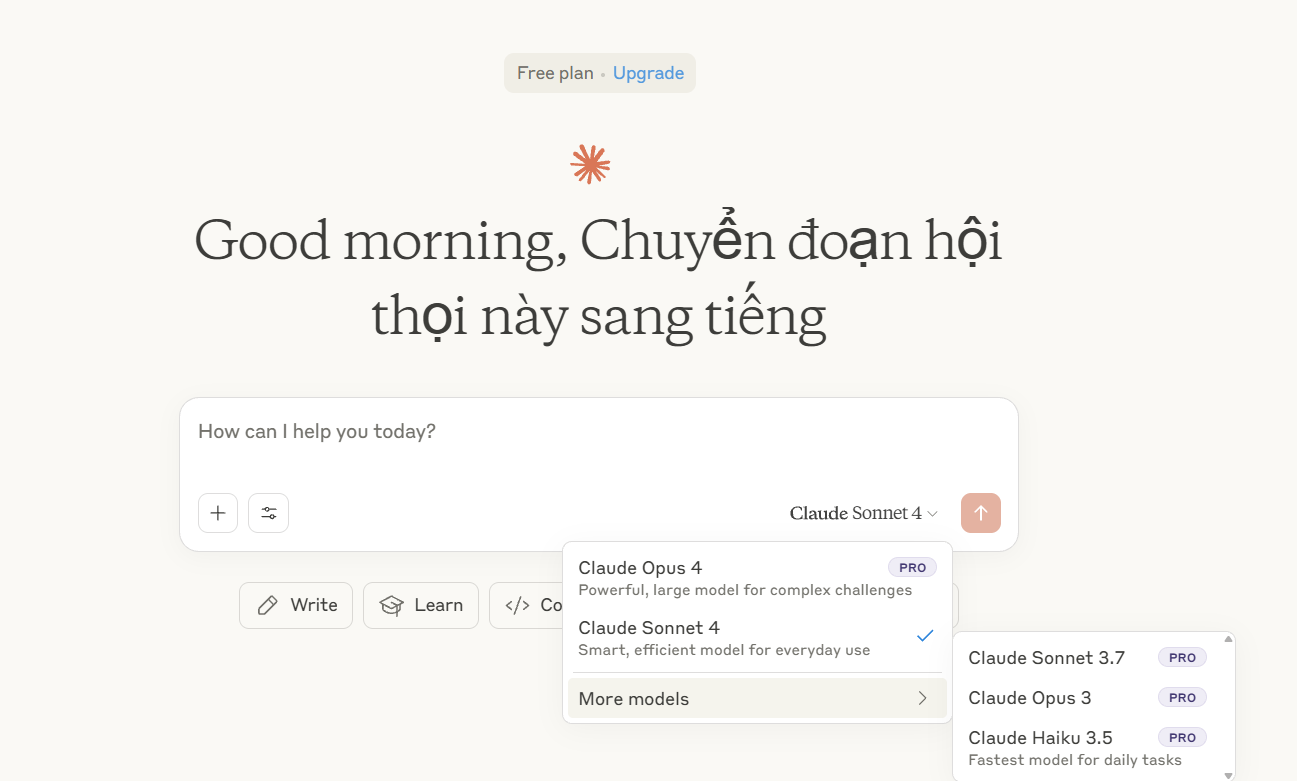
Task: Click the "Free plan" label
Action: [x=555, y=73]
